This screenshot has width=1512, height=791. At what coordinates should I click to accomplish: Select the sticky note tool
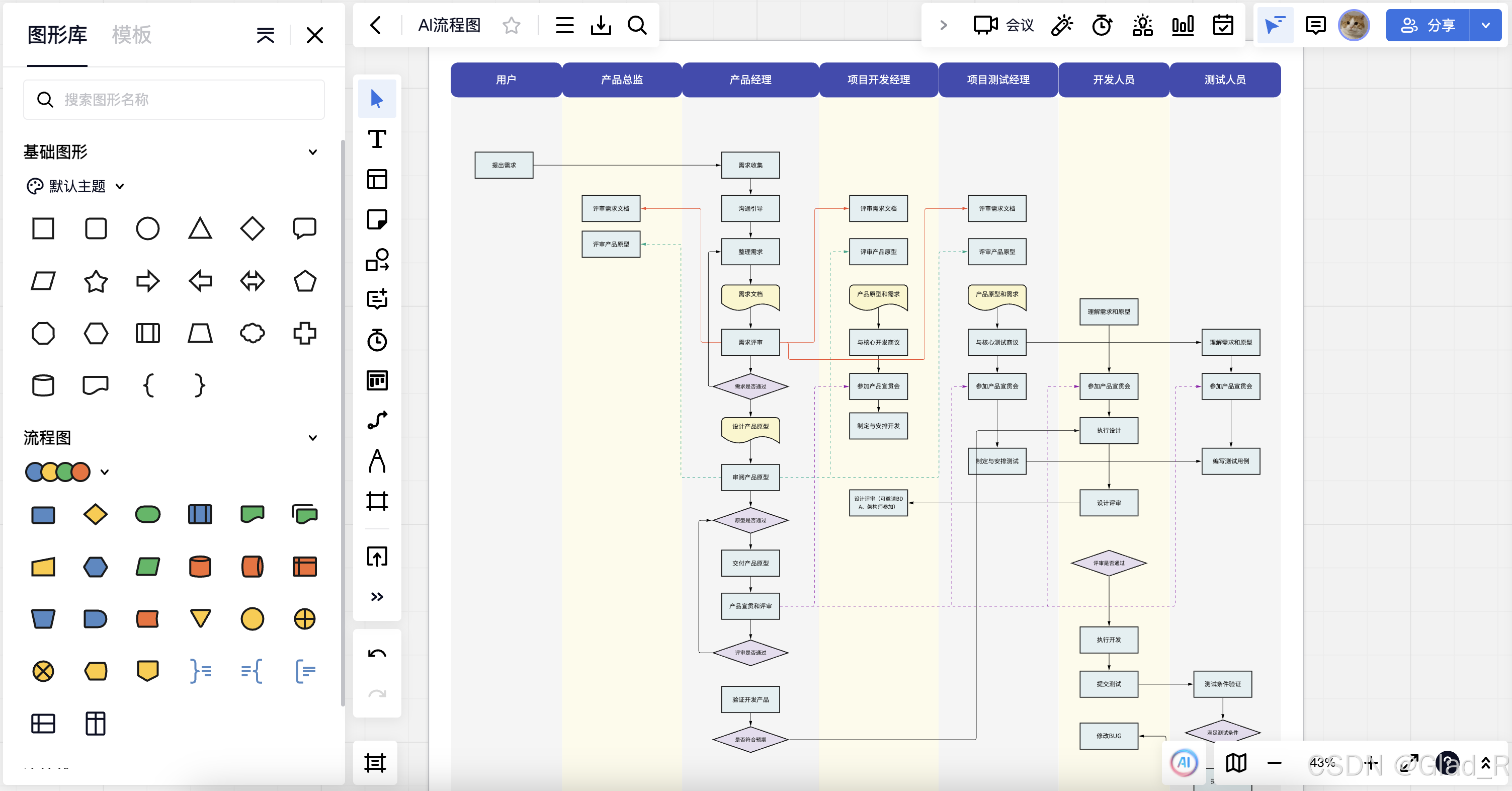point(377,219)
